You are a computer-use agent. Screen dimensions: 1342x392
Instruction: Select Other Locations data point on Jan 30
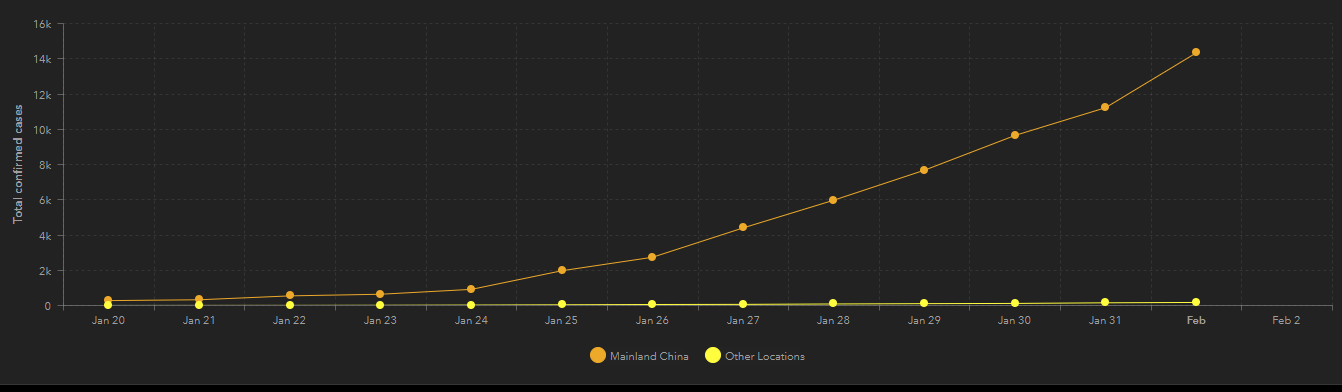point(1015,303)
